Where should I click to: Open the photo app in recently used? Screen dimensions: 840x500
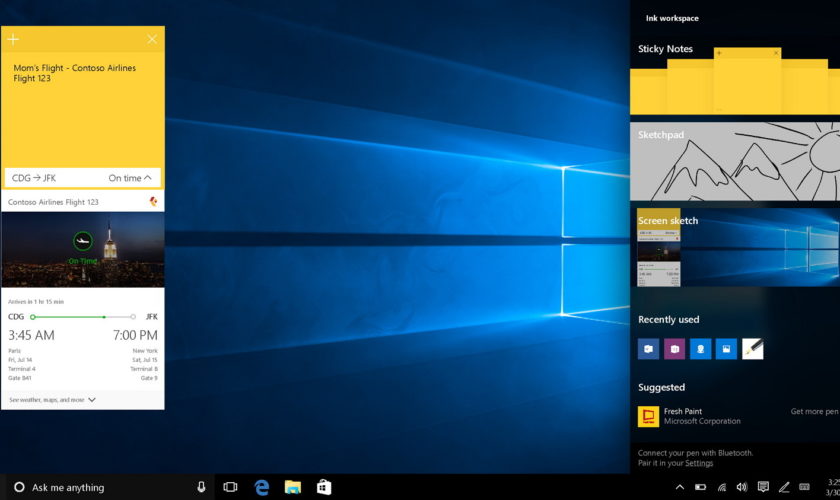726,348
